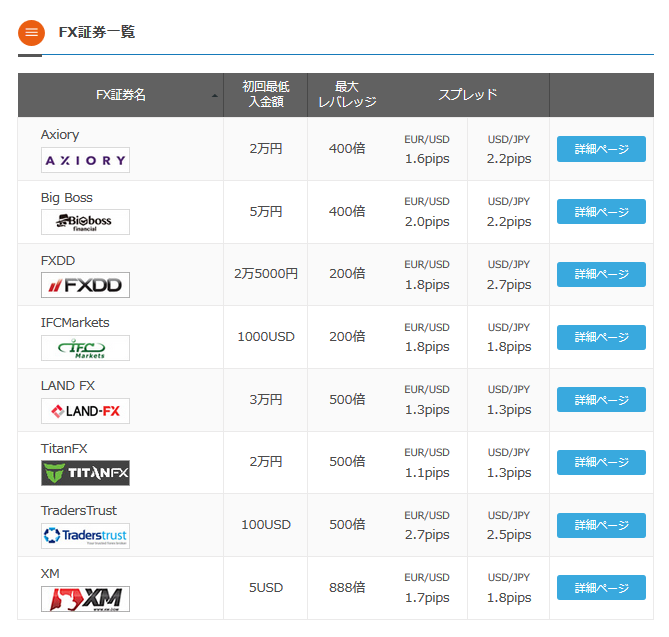Click the 初回最低入金額 column header
669x637 pixels.
click(x=265, y=95)
